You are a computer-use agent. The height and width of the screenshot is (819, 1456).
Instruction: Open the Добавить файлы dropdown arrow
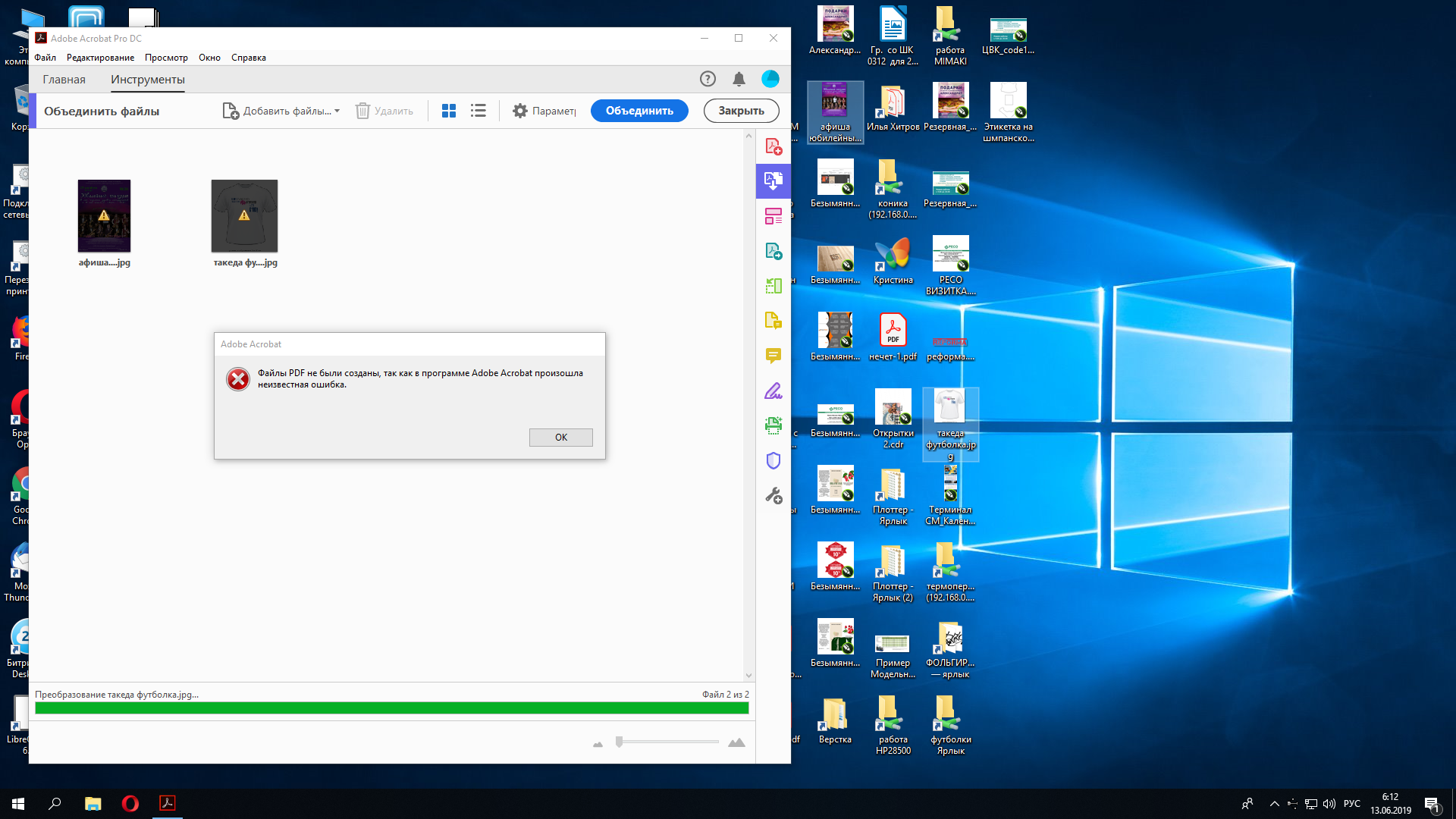(x=337, y=111)
